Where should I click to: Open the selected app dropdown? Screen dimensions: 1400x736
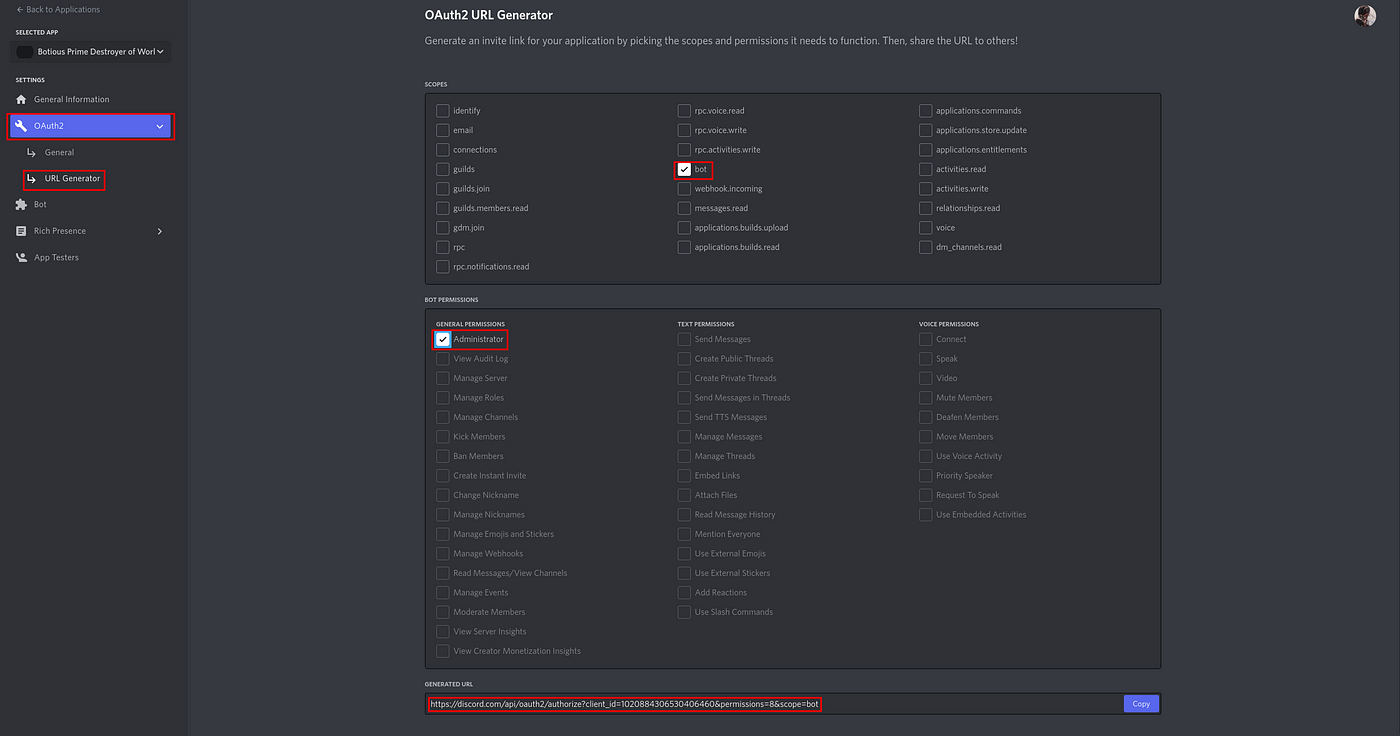coord(91,51)
